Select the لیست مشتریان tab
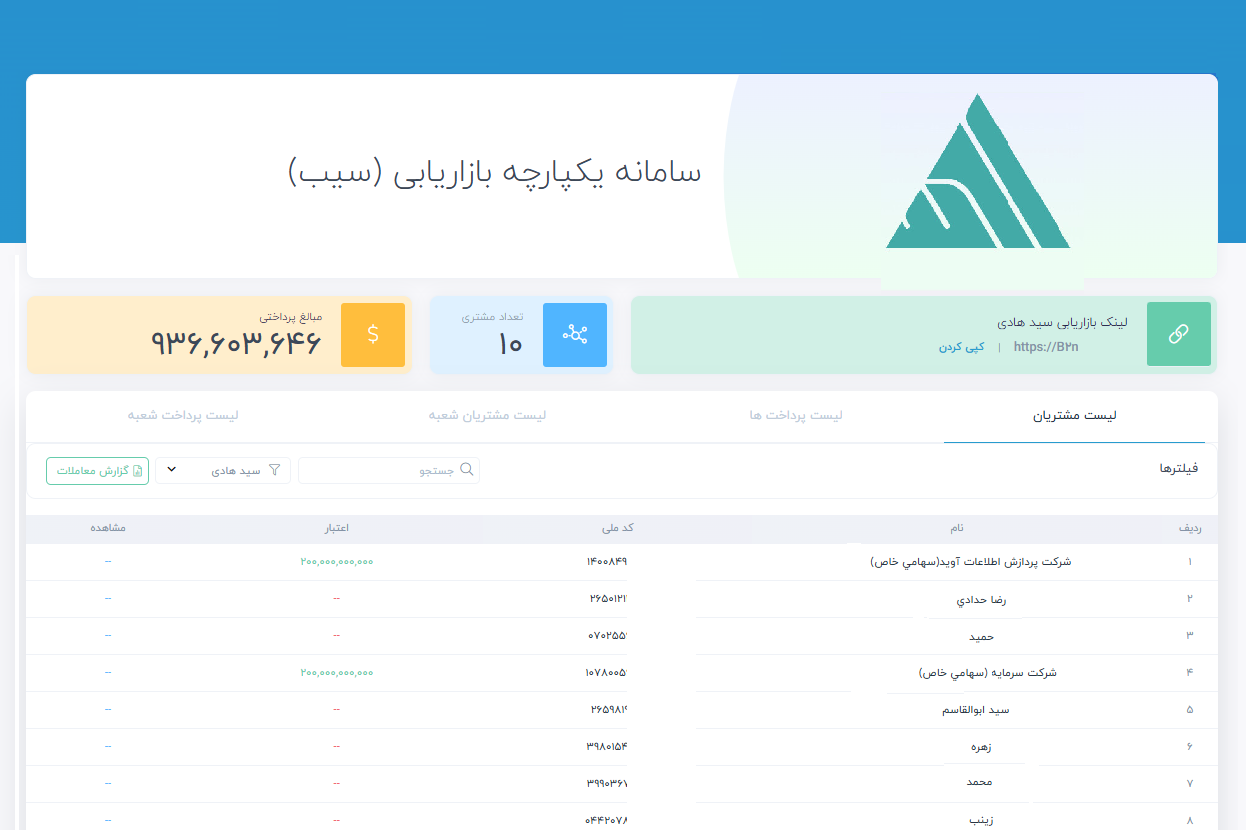 [x=1074, y=415]
